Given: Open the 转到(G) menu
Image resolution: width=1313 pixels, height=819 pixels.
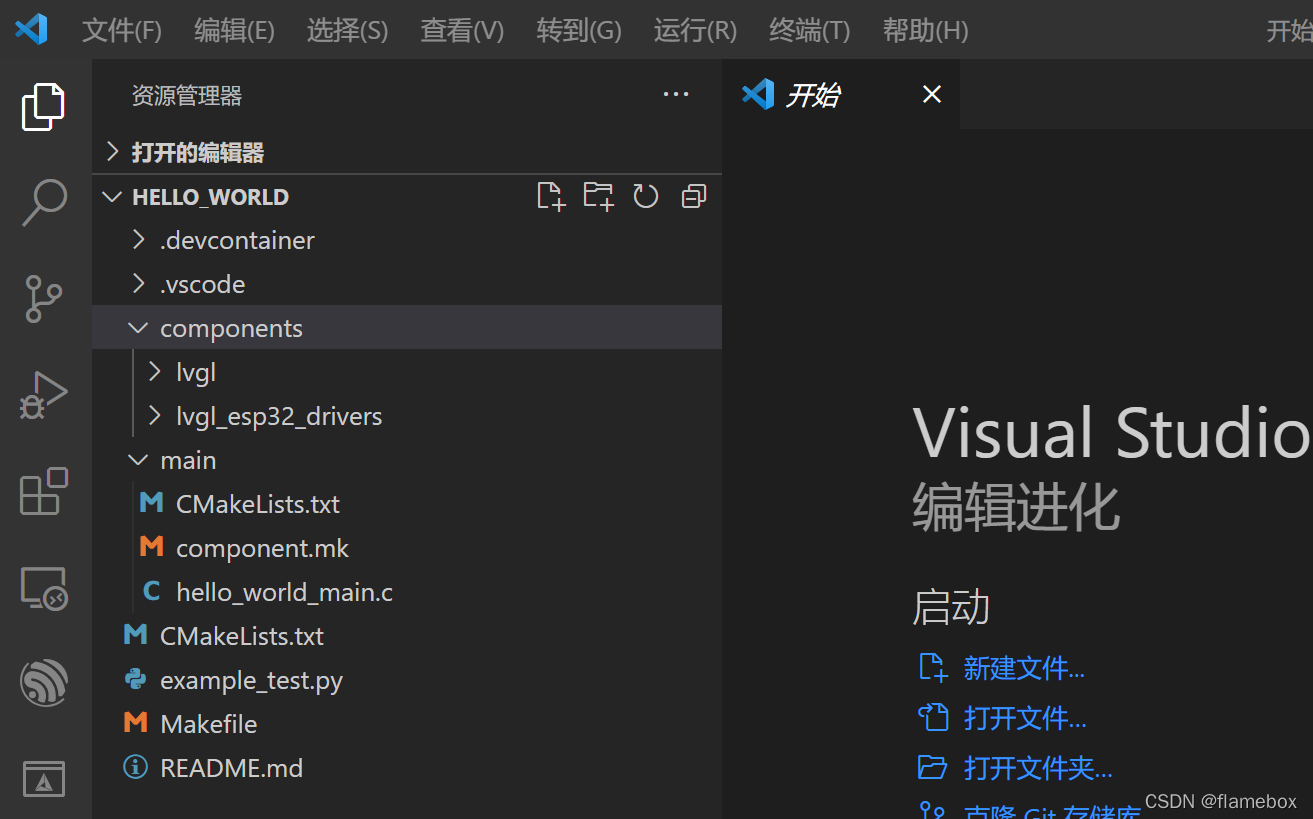Looking at the screenshot, I should [578, 30].
